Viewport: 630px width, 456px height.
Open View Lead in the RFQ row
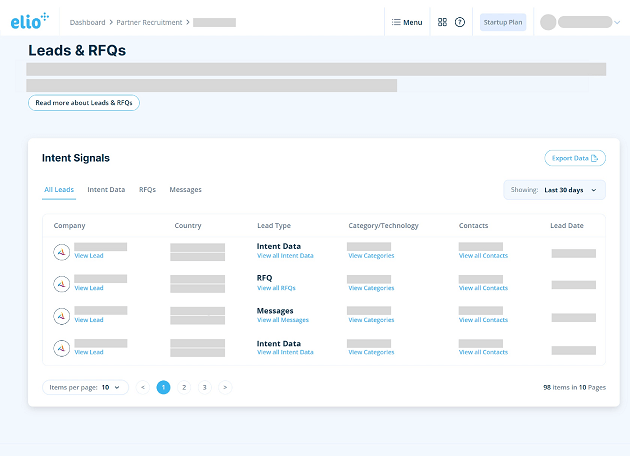89,288
